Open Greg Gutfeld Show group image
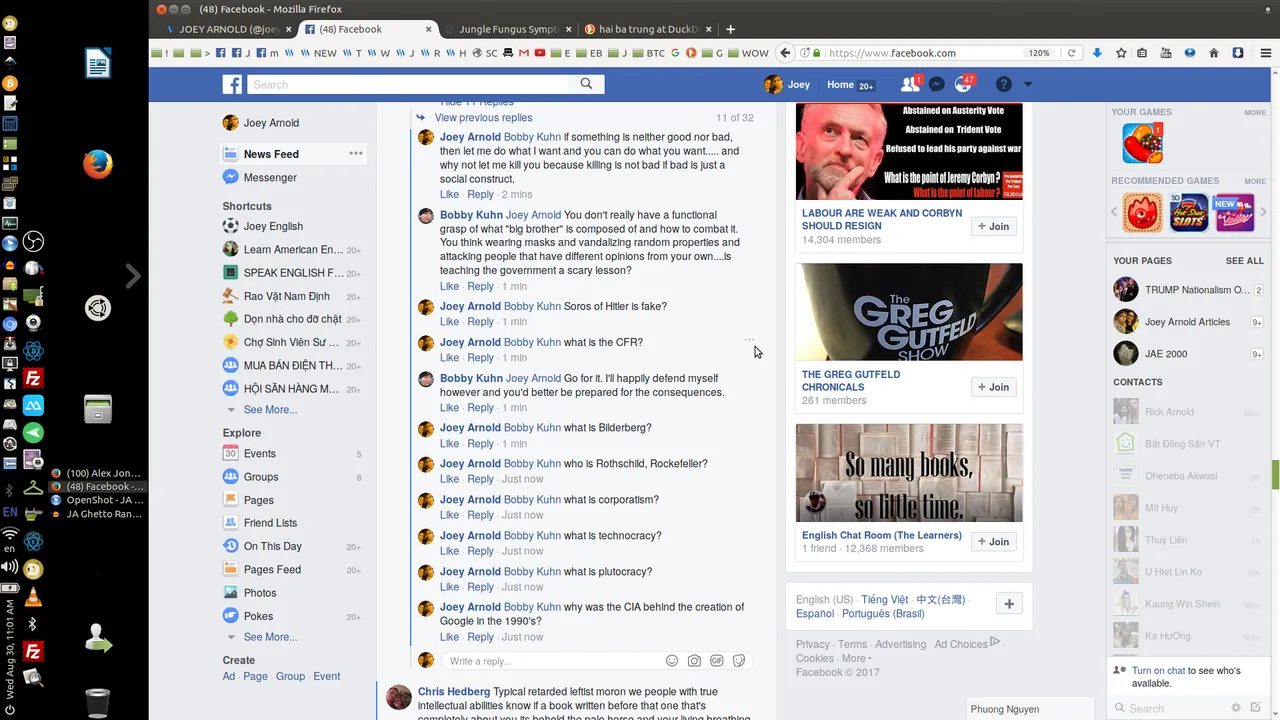The image size is (1280, 720). pyautogui.click(x=909, y=312)
